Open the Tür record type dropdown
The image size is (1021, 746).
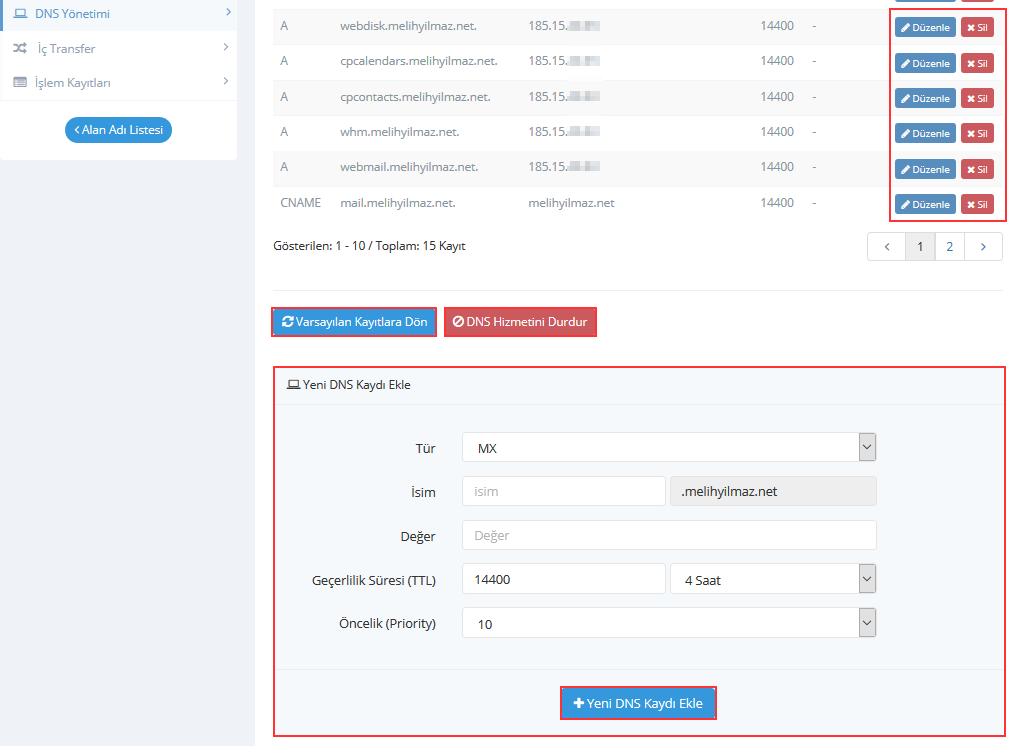[668, 448]
